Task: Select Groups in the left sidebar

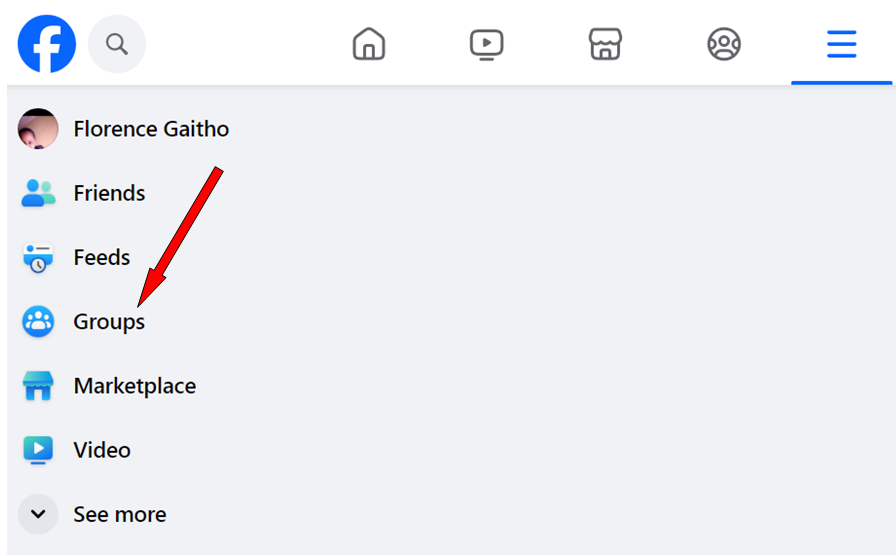Action: pyautogui.click(x=109, y=322)
